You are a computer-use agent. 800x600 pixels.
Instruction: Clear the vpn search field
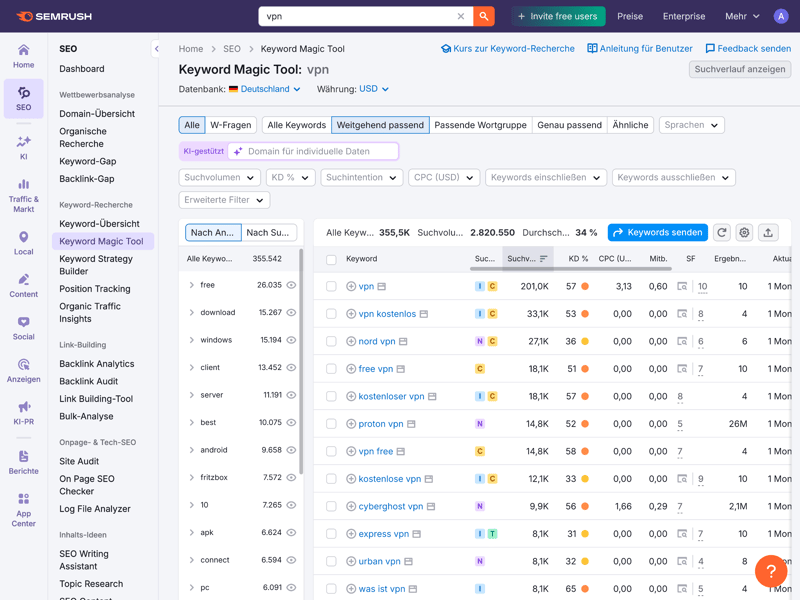pyautogui.click(x=461, y=16)
